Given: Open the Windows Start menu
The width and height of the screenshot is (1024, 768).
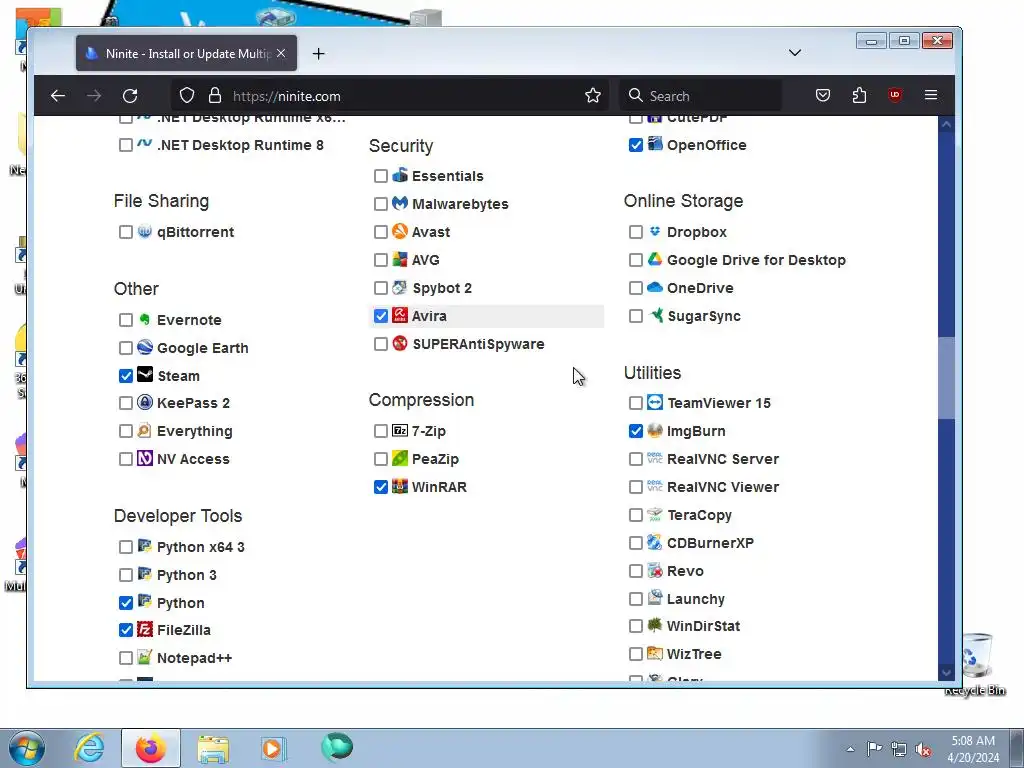Looking at the screenshot, I should 26,748.
